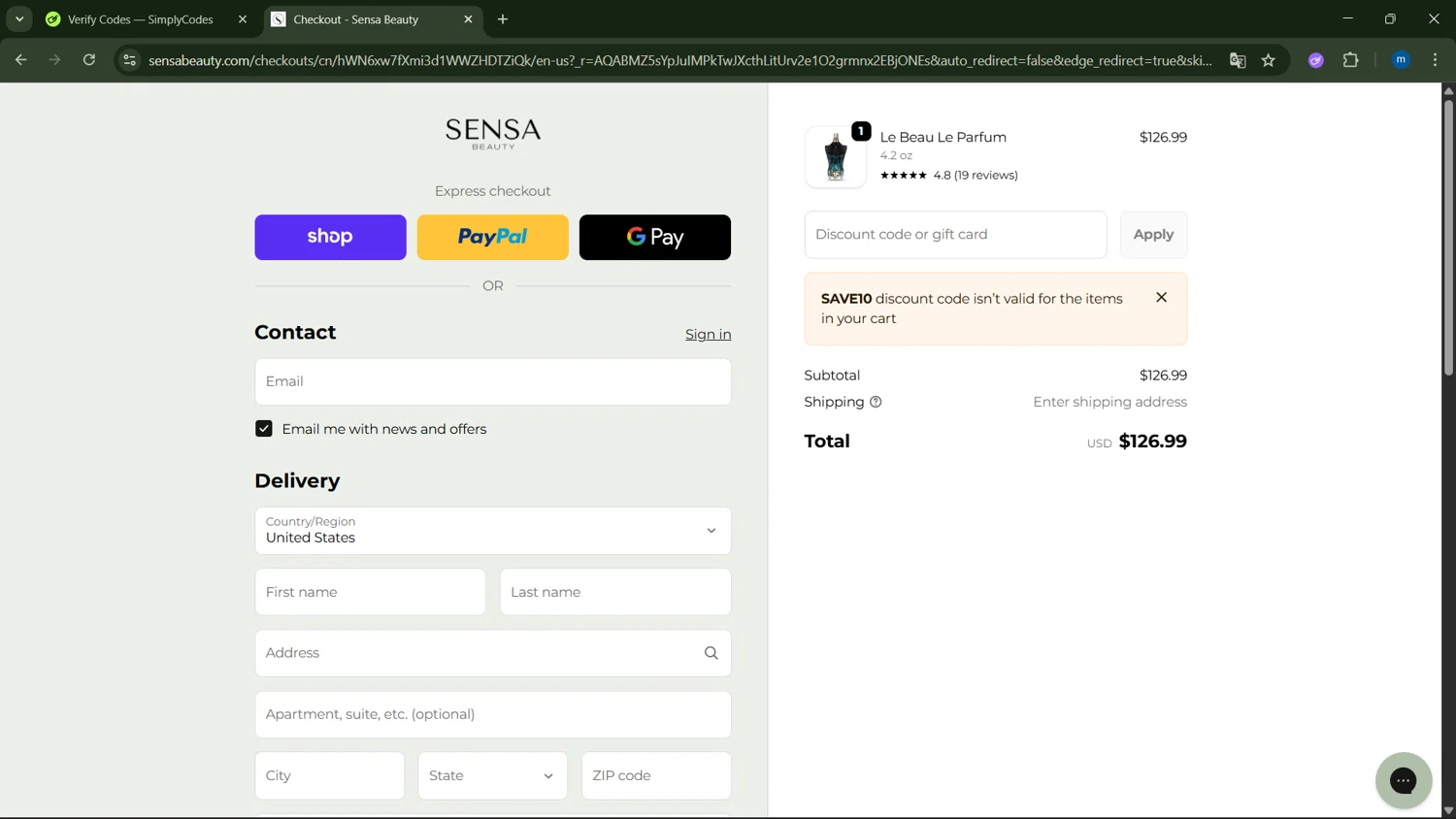Viewport: 1456px width, 819px height.
Task: Focus the ZIP code field
Action: coord(656,775)
